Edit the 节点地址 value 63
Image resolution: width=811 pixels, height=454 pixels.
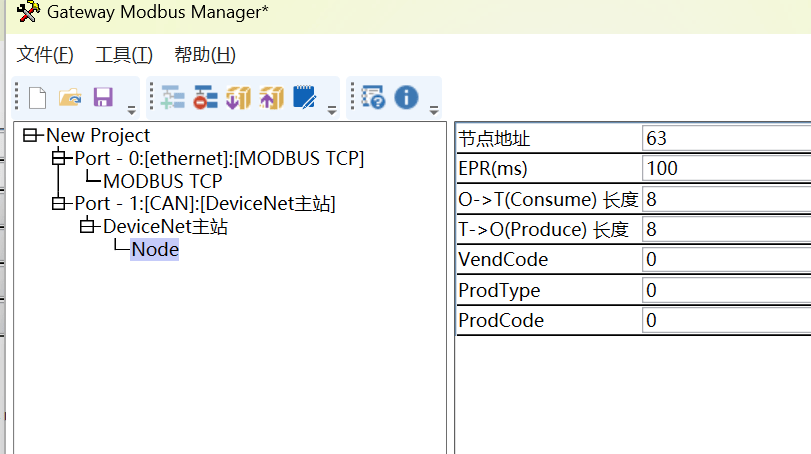coord(727,138)
